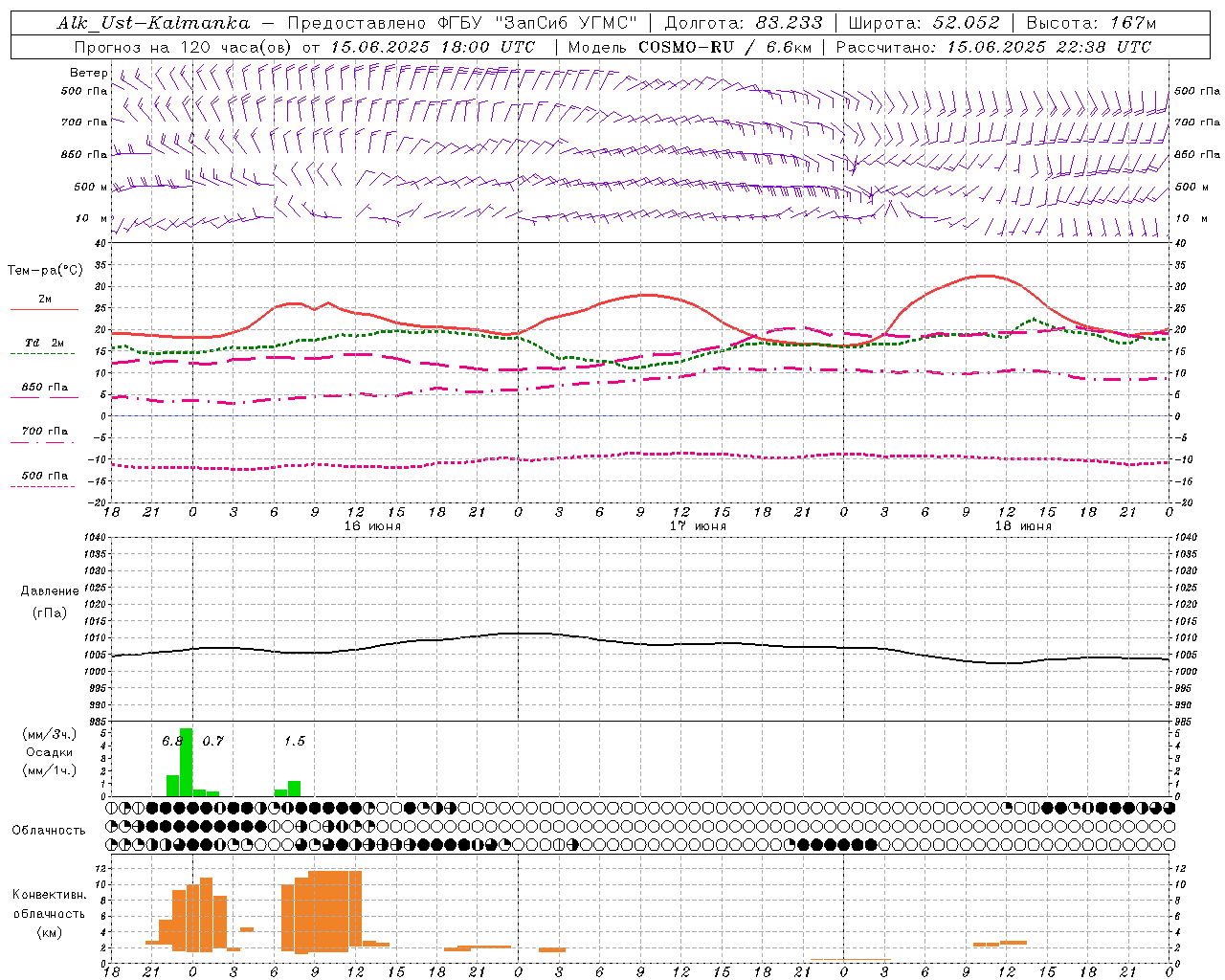Click the 'Td 2м' dew point legend entry
This screenshot has width=1225, height=980.
45,343
